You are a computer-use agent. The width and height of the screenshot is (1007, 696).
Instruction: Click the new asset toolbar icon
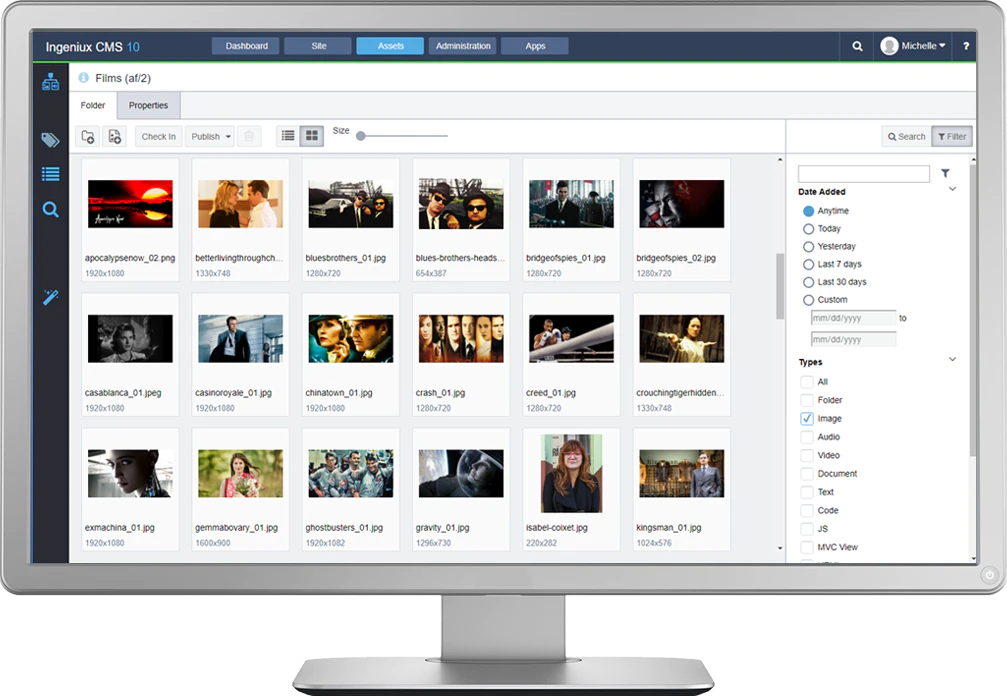click(114, 136)
